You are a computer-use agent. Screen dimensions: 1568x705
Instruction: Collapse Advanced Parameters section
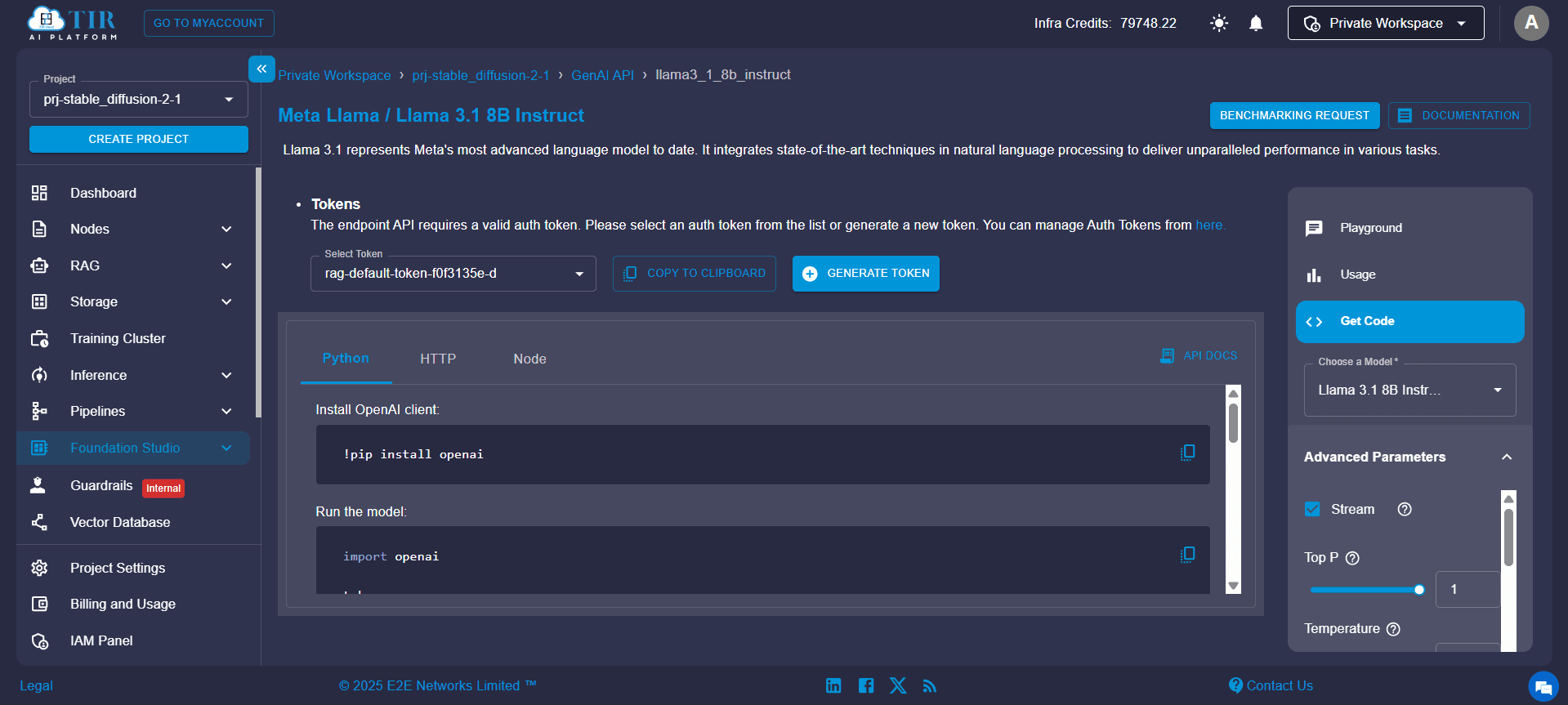point(1507,457)
